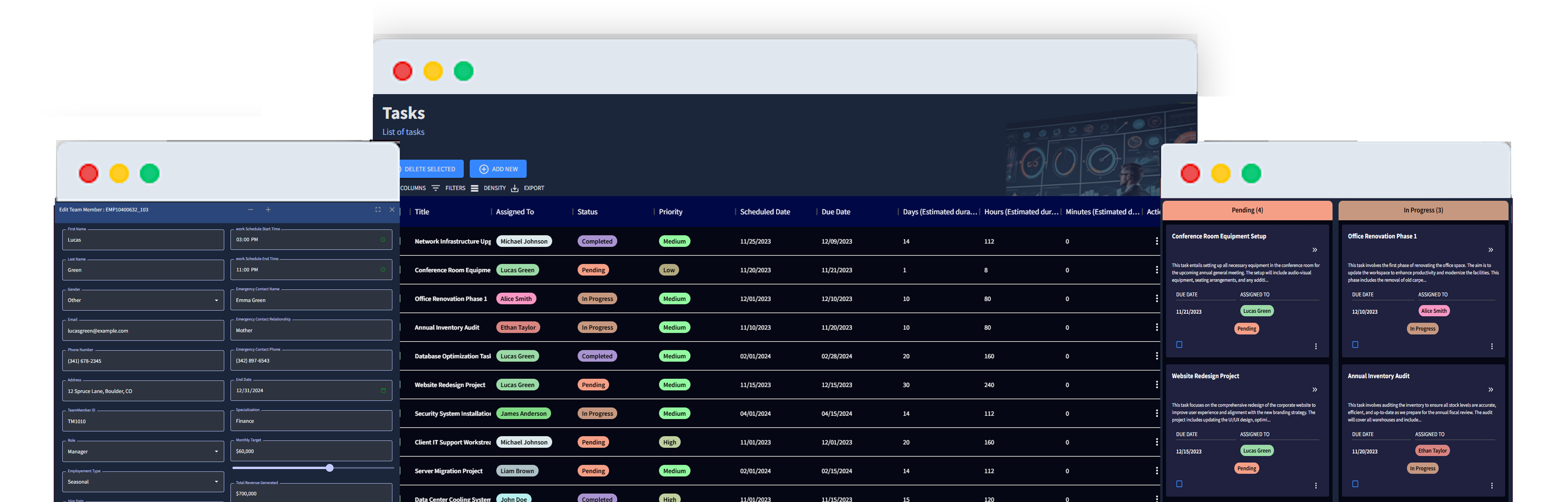
Task: Check the checkbox on Conference Room Equipment Setup card
Action: 1179,344
